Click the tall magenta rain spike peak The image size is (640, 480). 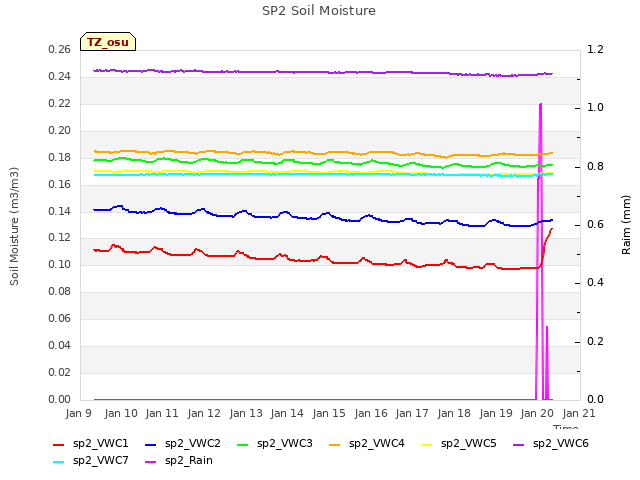coord(540,104)
